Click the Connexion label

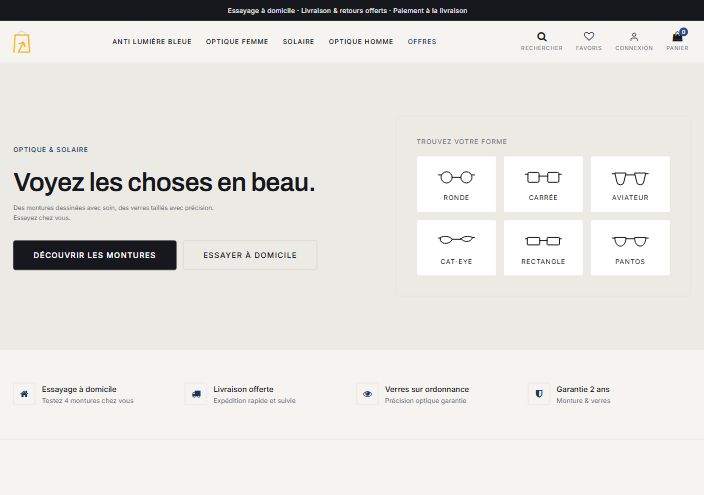[x=634, y=48]
